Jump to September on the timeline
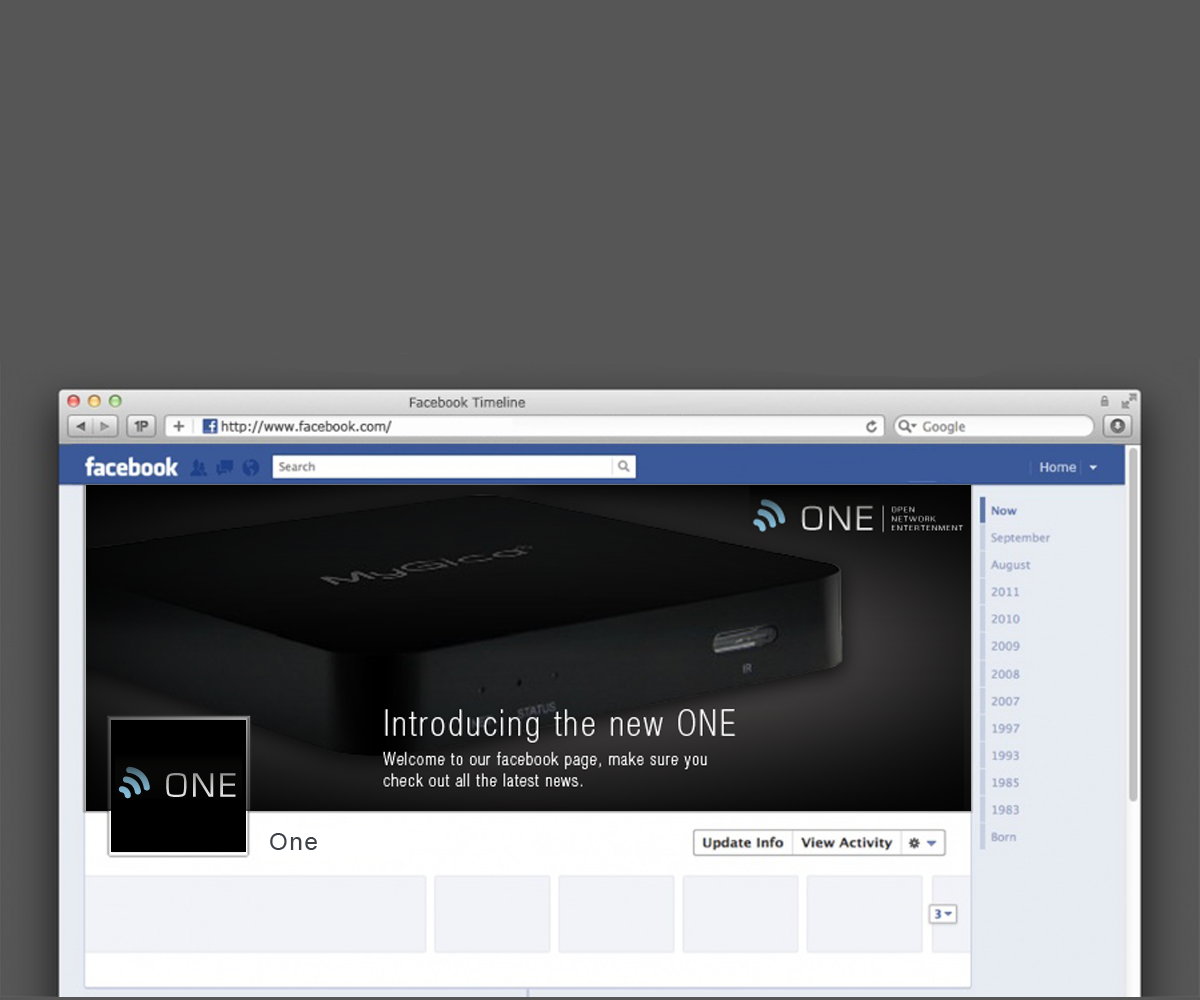This screenshot has height=1000, width=1200. (x=1020, y=537)
